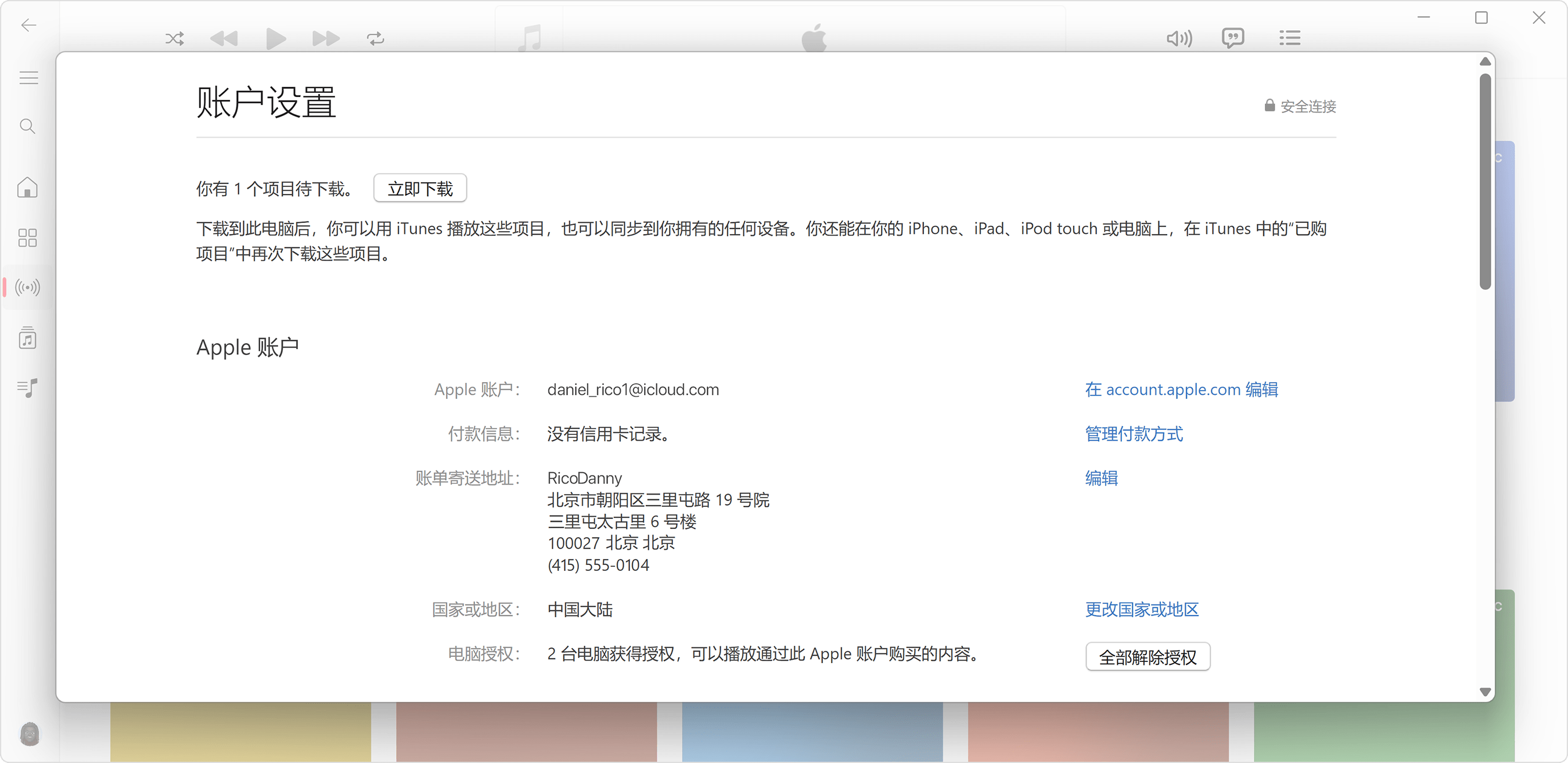This screenshot has height=763, width=1568.
Task: Click the volume icon
Action: click(x=1179, y=38)
